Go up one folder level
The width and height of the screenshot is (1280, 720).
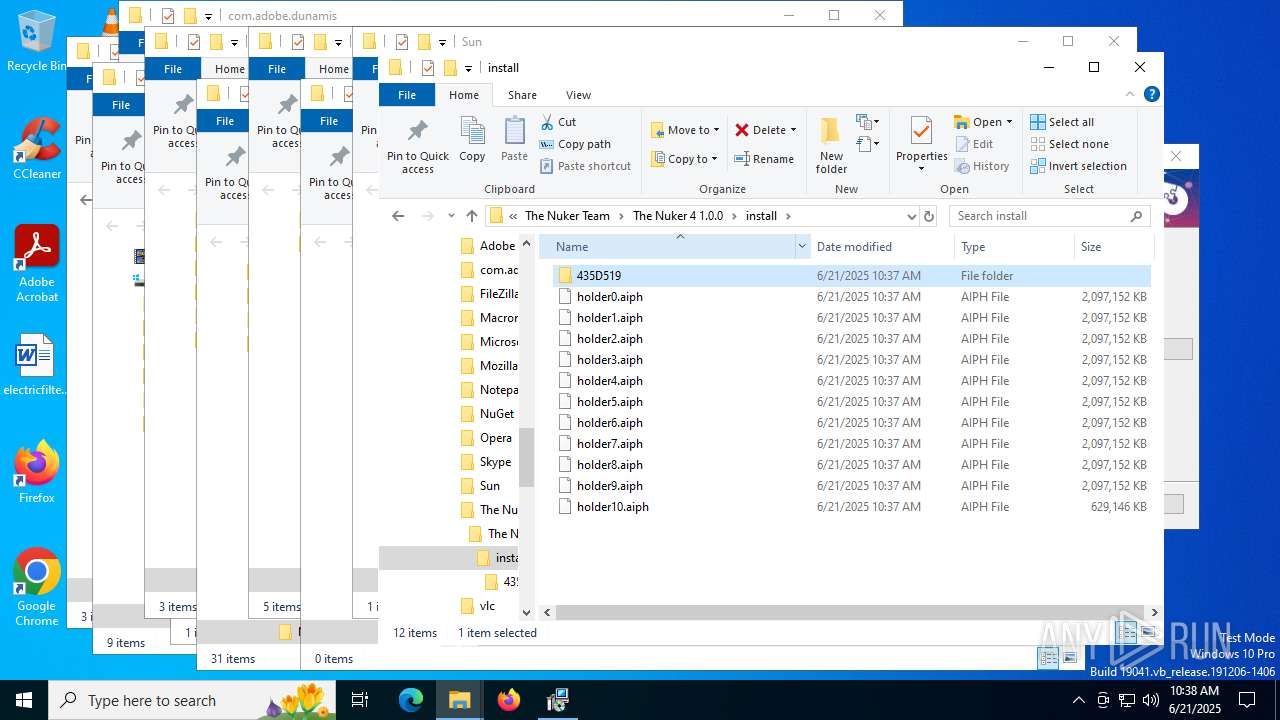coord(471,216)
